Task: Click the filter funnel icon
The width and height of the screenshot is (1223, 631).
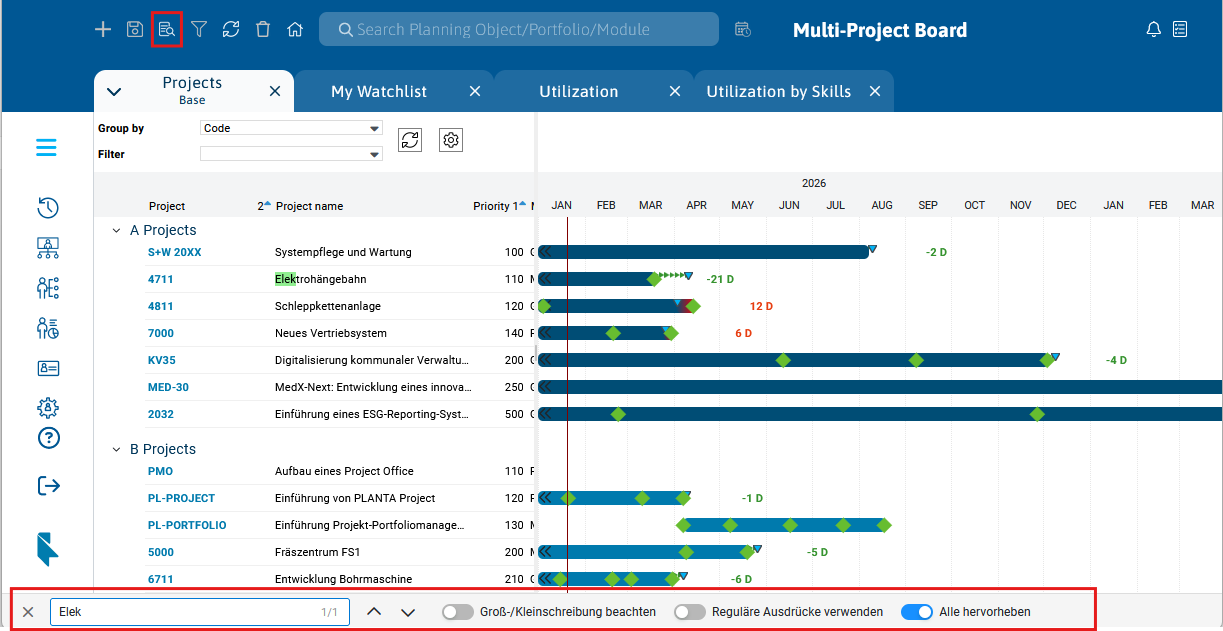Action: [x=199, y=29]
